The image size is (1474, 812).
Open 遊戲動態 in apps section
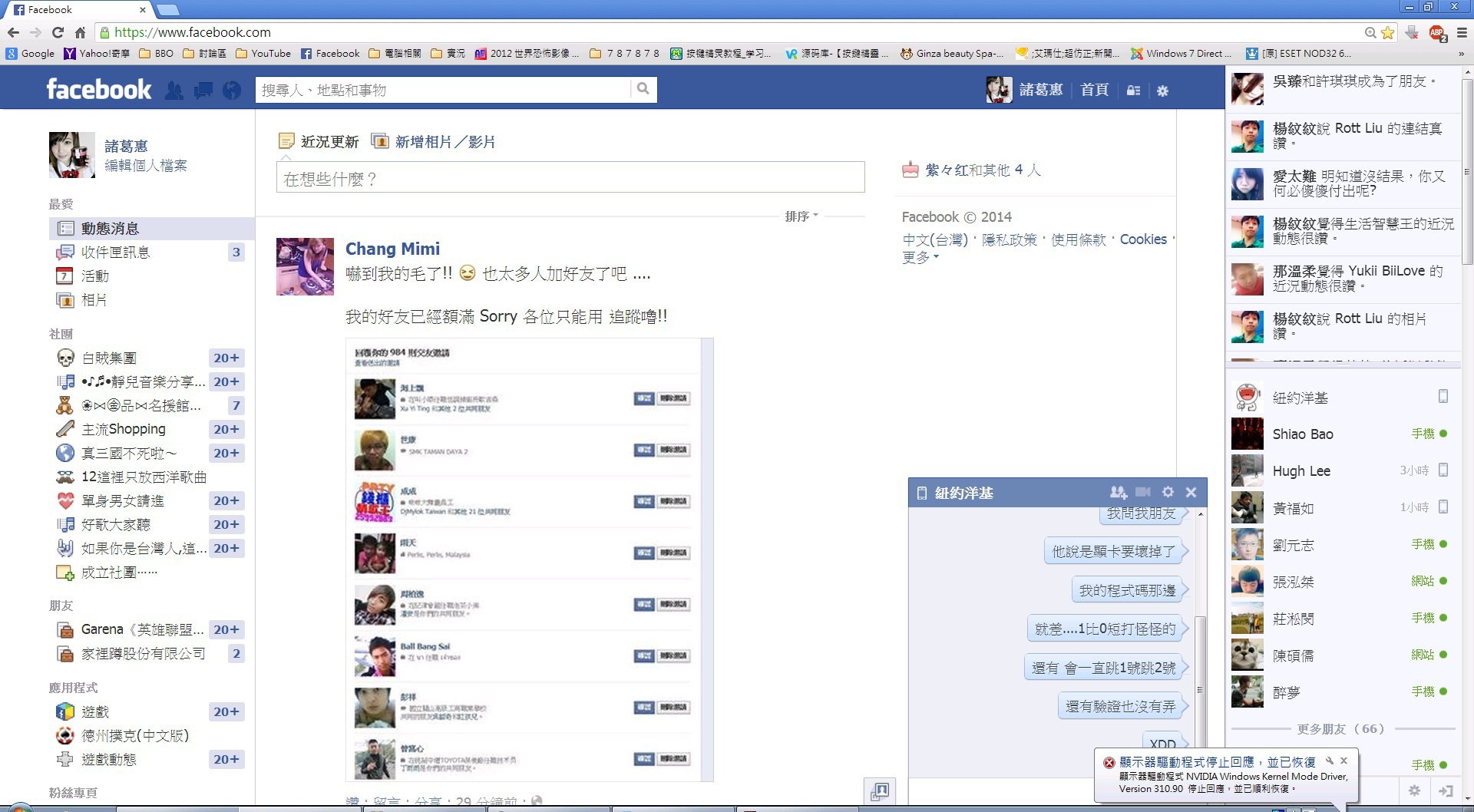[x=109, y=759]
